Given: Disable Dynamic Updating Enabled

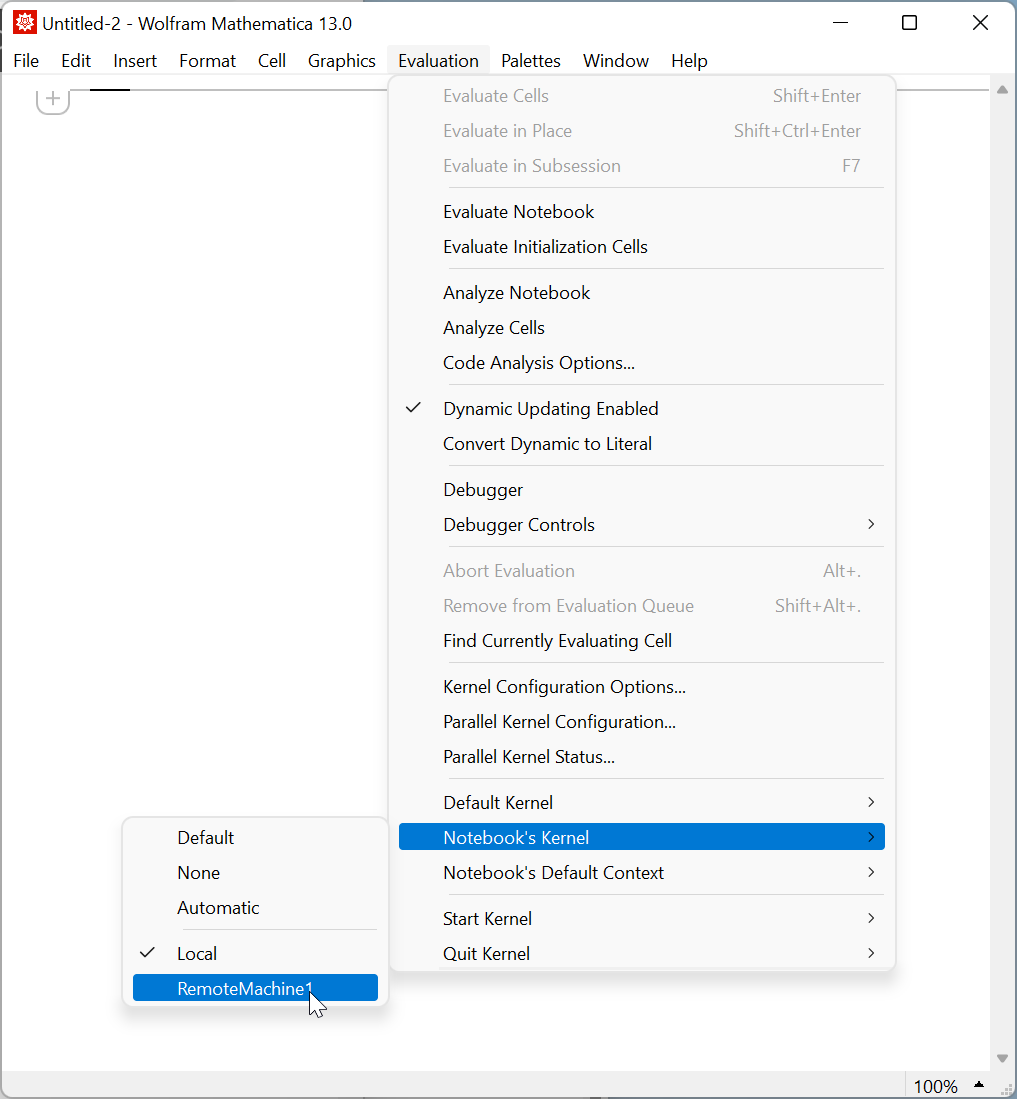Looking at the screenshot, I should 551,408.
